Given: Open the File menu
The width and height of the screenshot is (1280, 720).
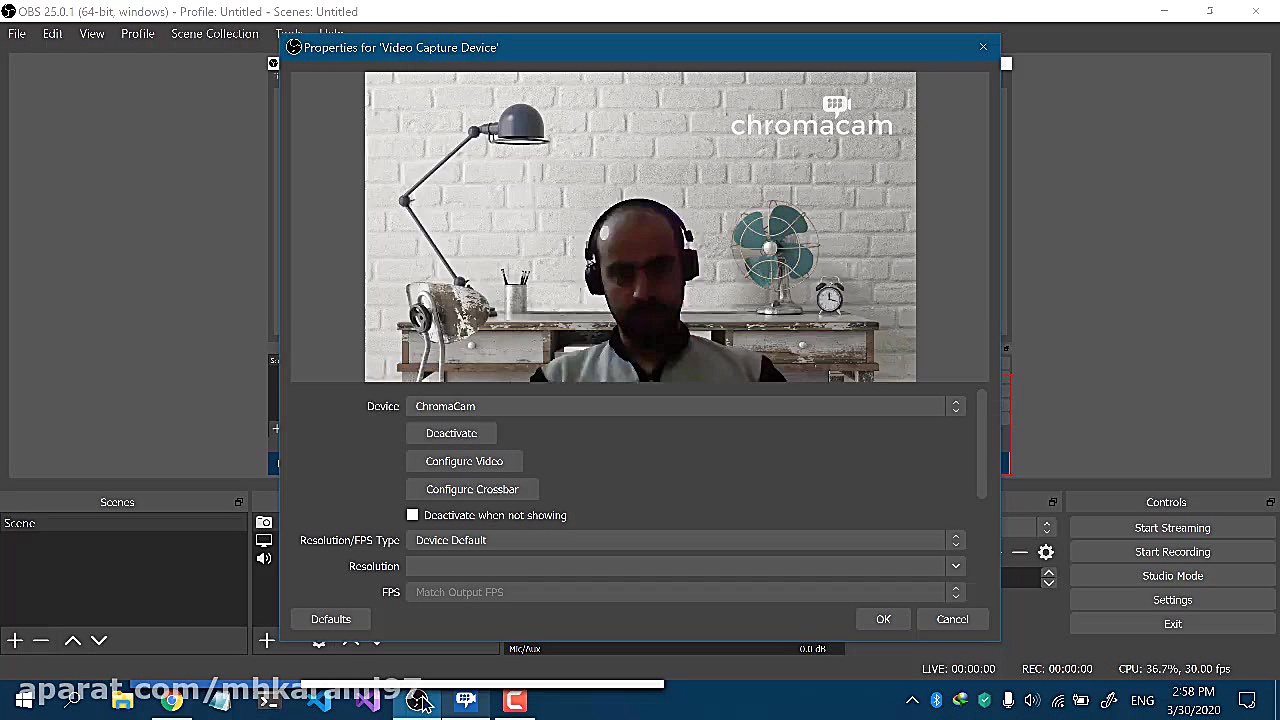Looking at the screenshot, I should pyautogui.click(x=17, y=33).
